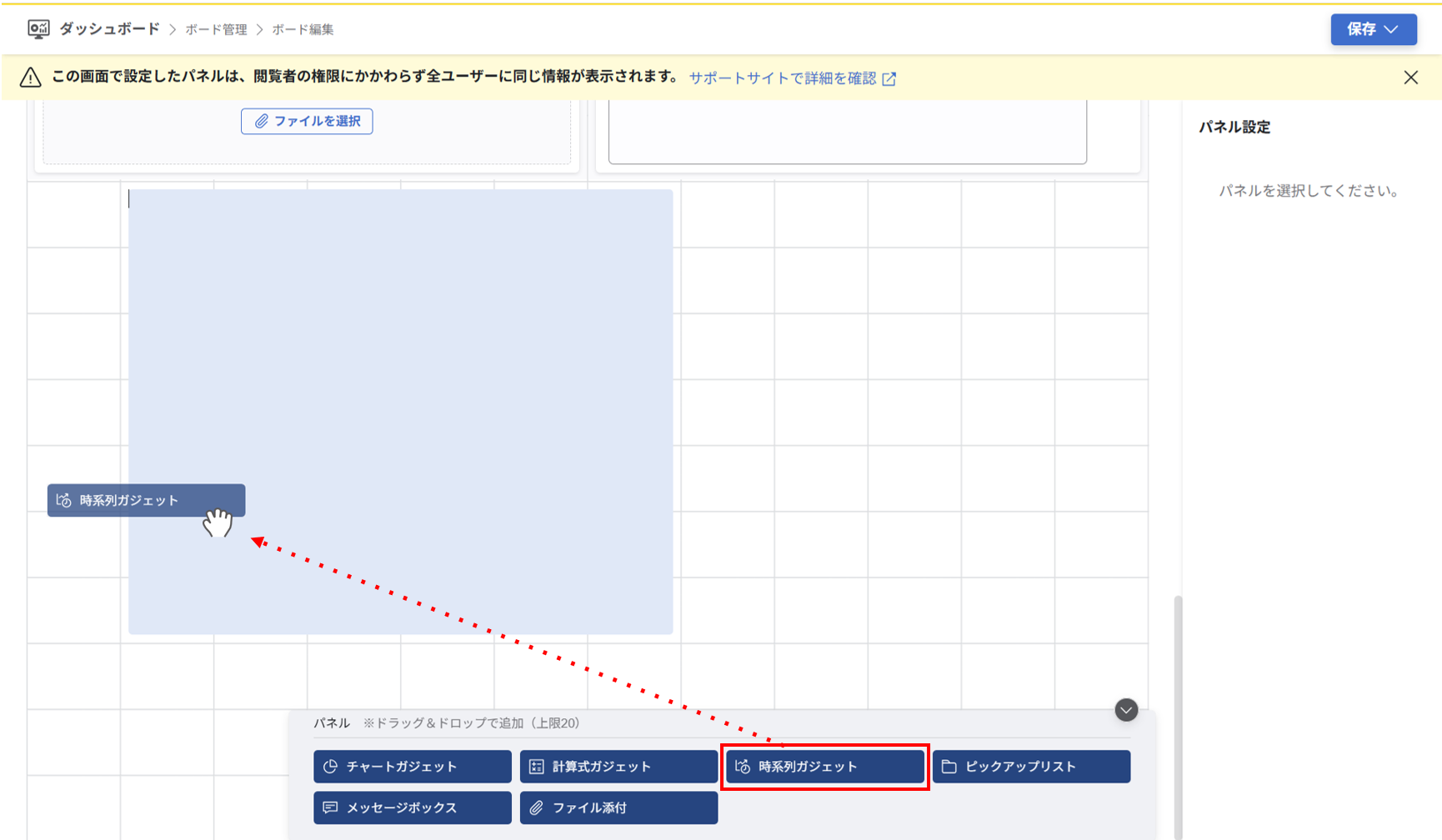The height and width of the screenshot is (840, 1442).
Task: Dismiss the yellow warning banner
Action: [x=1411, y=77]
